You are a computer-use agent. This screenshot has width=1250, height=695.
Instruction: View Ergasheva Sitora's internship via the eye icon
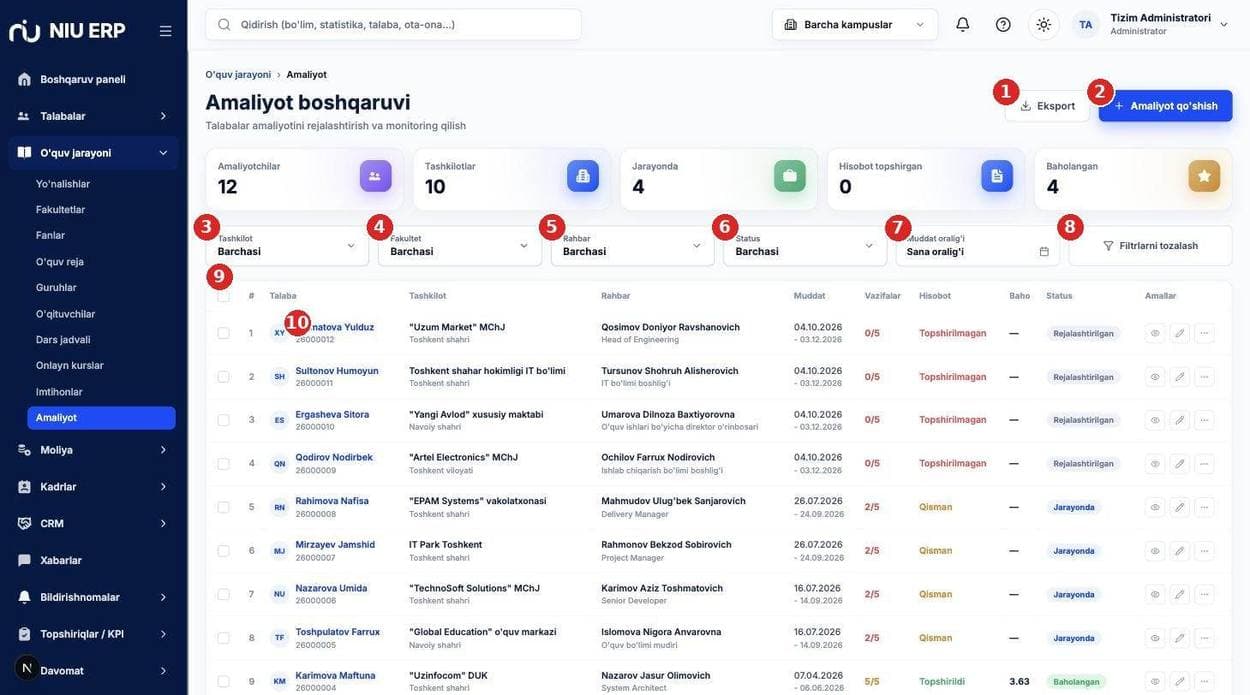click(1155, 420)
